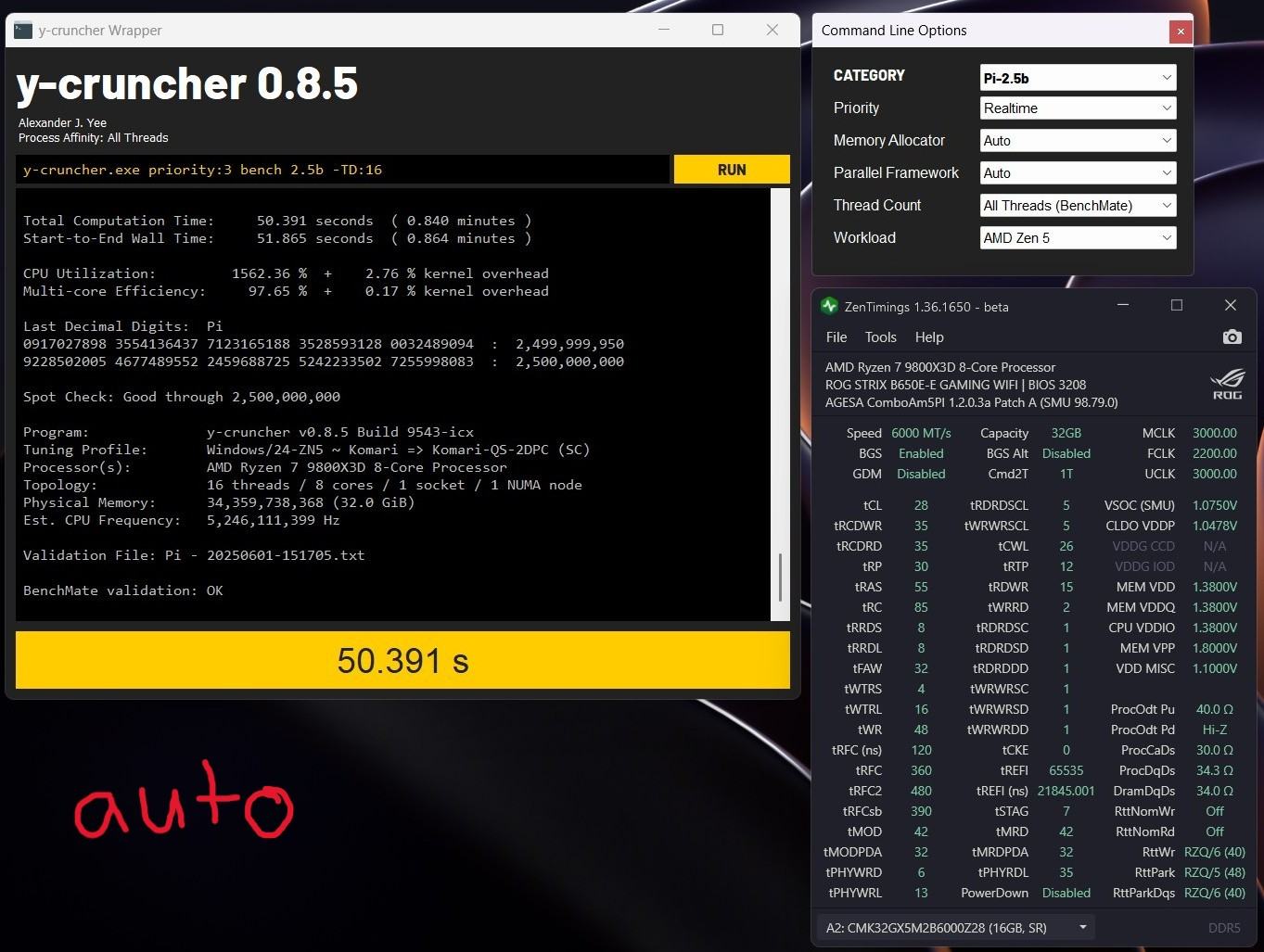The width and height of the screenshot is (1264, 952).
Task: Click the GDM Disabled status
Action: pyautogui.click(x=921, y=474)
